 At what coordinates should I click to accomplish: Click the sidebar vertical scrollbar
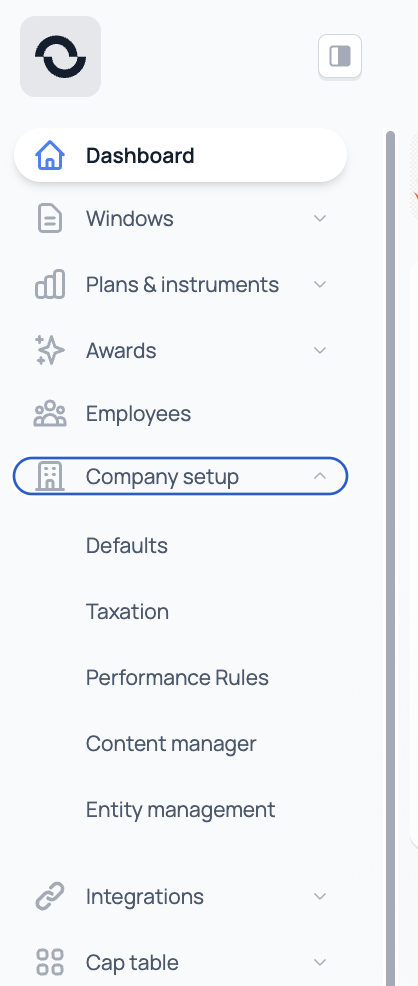click(390, 558)
